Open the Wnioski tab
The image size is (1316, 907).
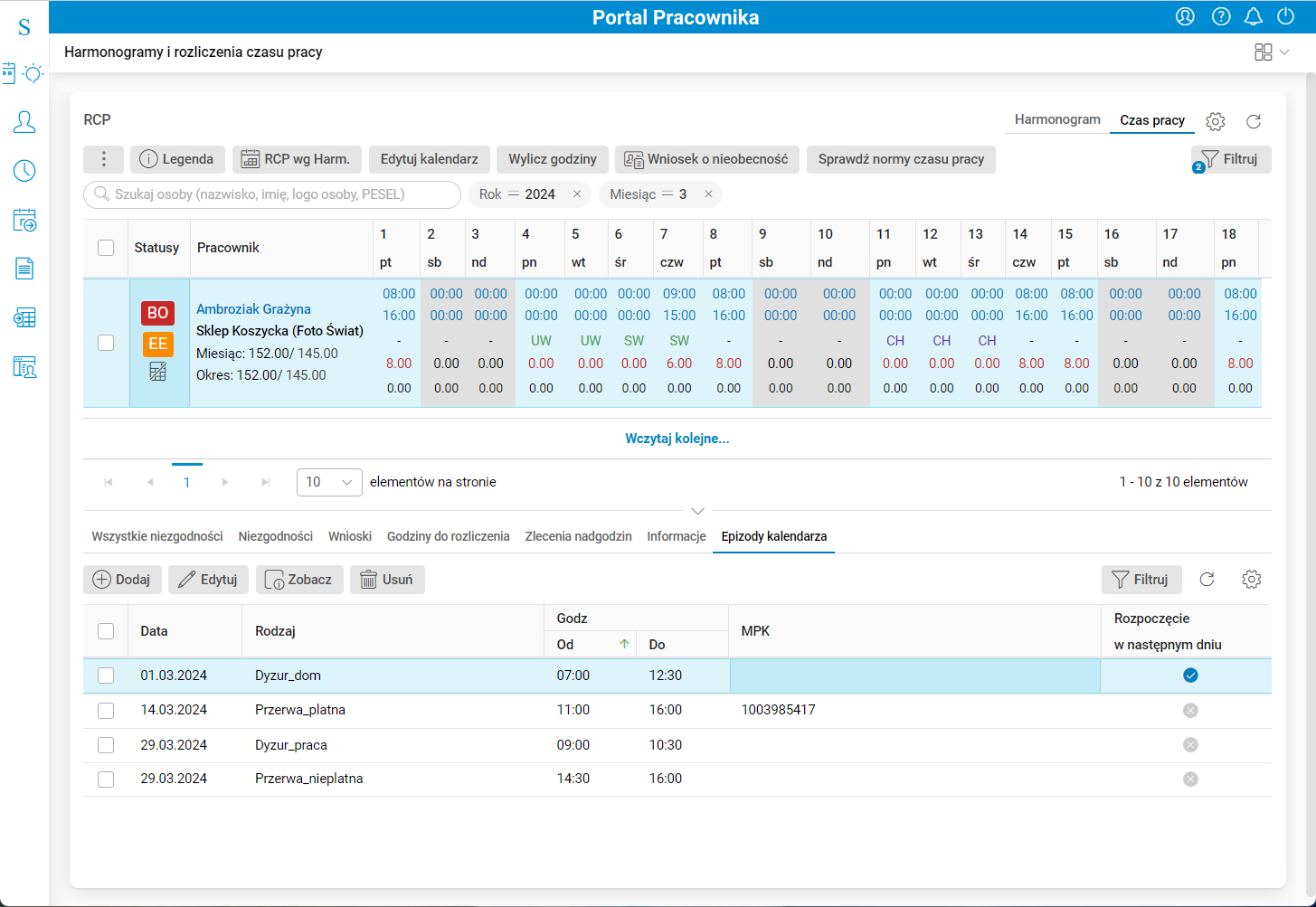tap(350, 536)
